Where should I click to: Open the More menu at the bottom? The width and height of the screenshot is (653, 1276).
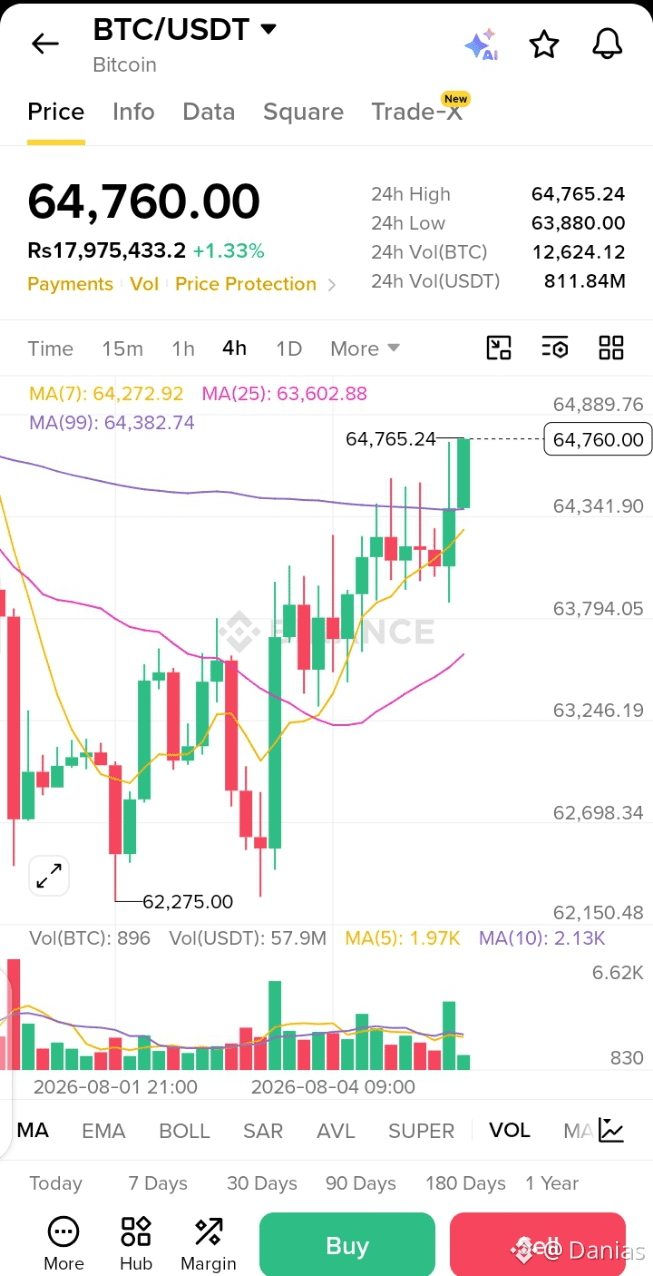63,1243
